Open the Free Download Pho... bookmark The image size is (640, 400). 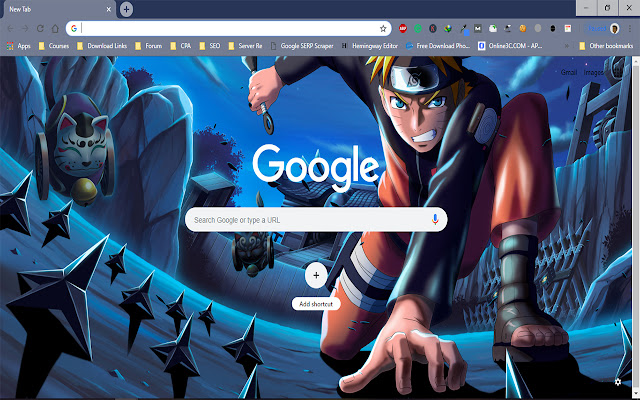click(438, 46)
